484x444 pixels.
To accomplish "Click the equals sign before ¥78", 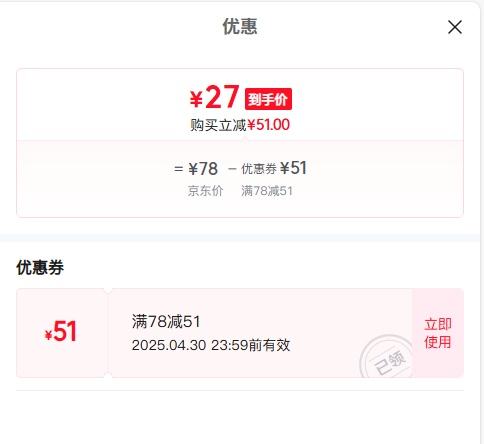I will point(179,169).
